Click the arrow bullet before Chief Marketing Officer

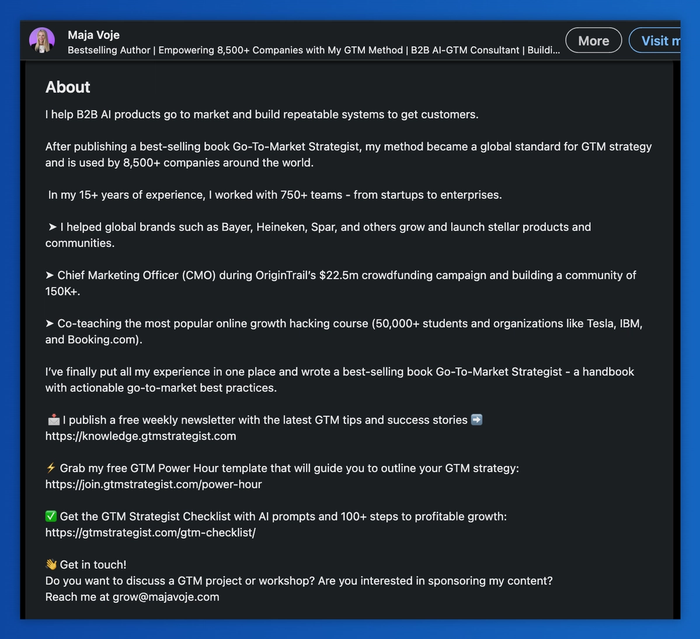pos(50,275)
